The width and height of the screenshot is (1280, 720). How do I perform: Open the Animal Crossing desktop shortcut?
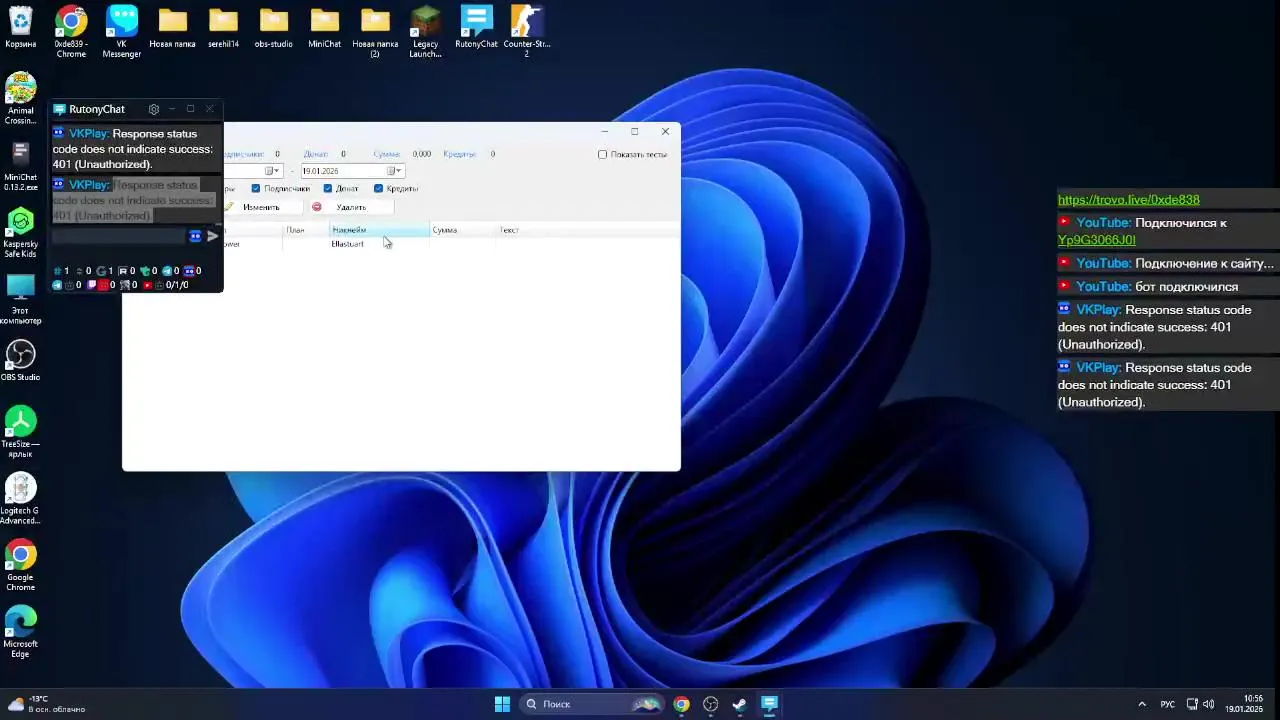coord(20,99)
